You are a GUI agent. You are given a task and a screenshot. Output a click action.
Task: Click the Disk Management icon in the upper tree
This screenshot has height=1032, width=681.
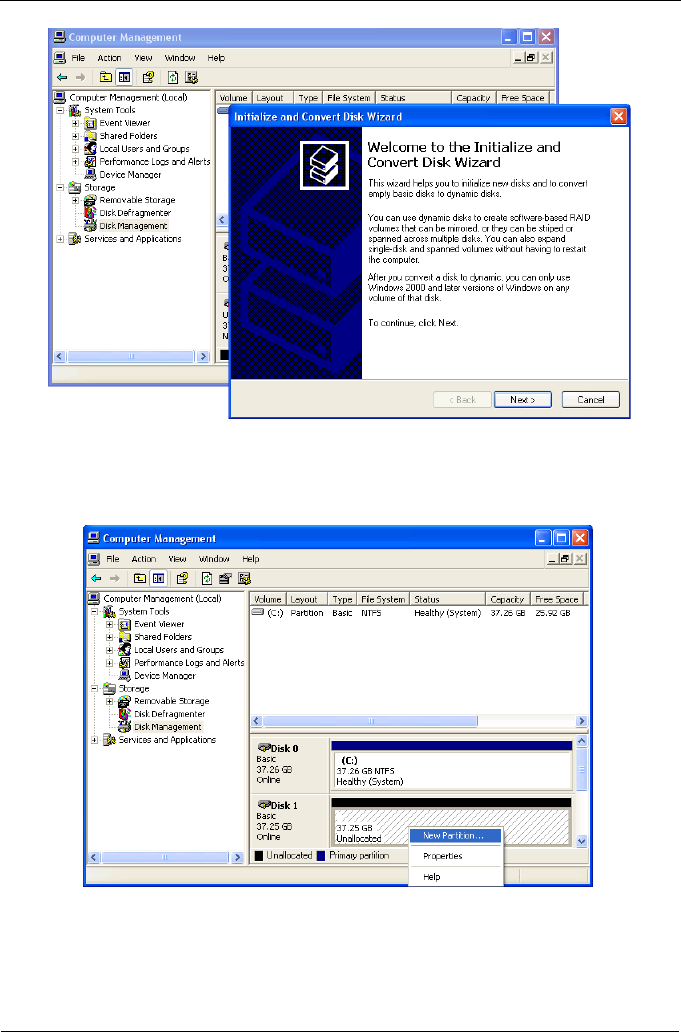pos(90,226)
